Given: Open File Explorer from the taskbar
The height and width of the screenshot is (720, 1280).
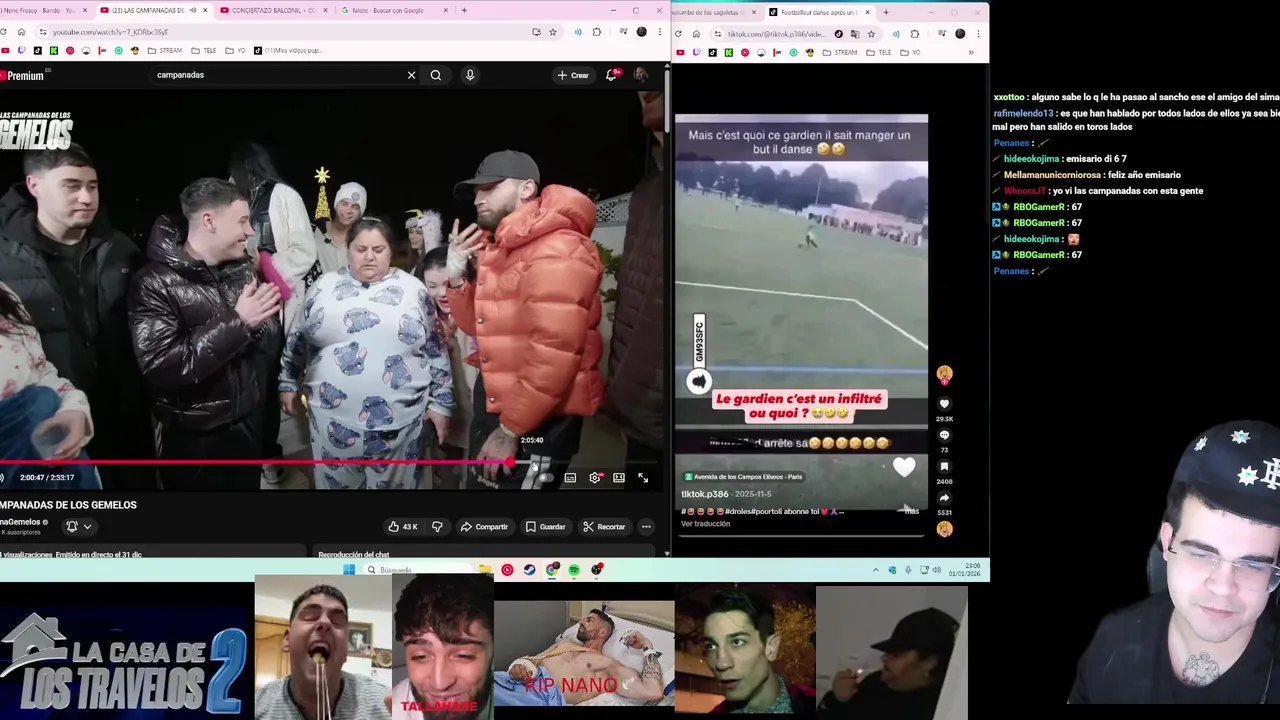Looking at the screenshot, I should pyautogui.click(x=485, y=570).
